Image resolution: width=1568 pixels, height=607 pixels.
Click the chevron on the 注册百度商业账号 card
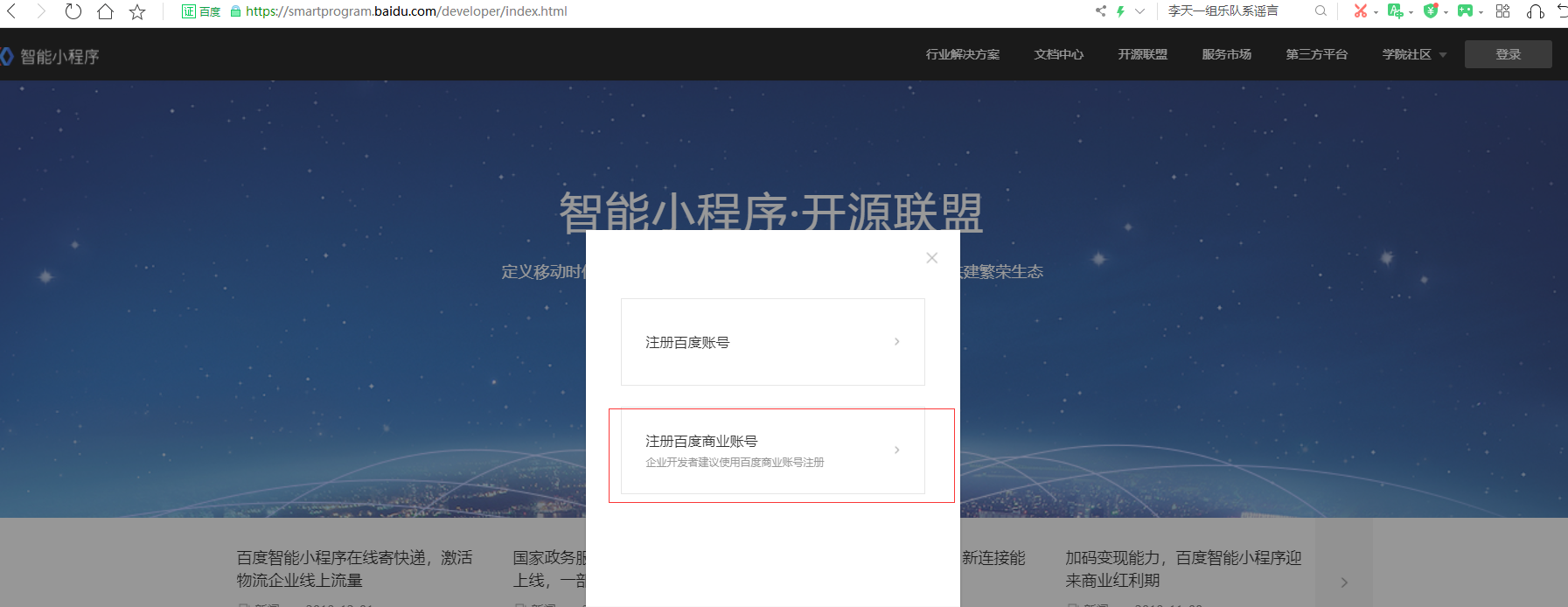896,450
